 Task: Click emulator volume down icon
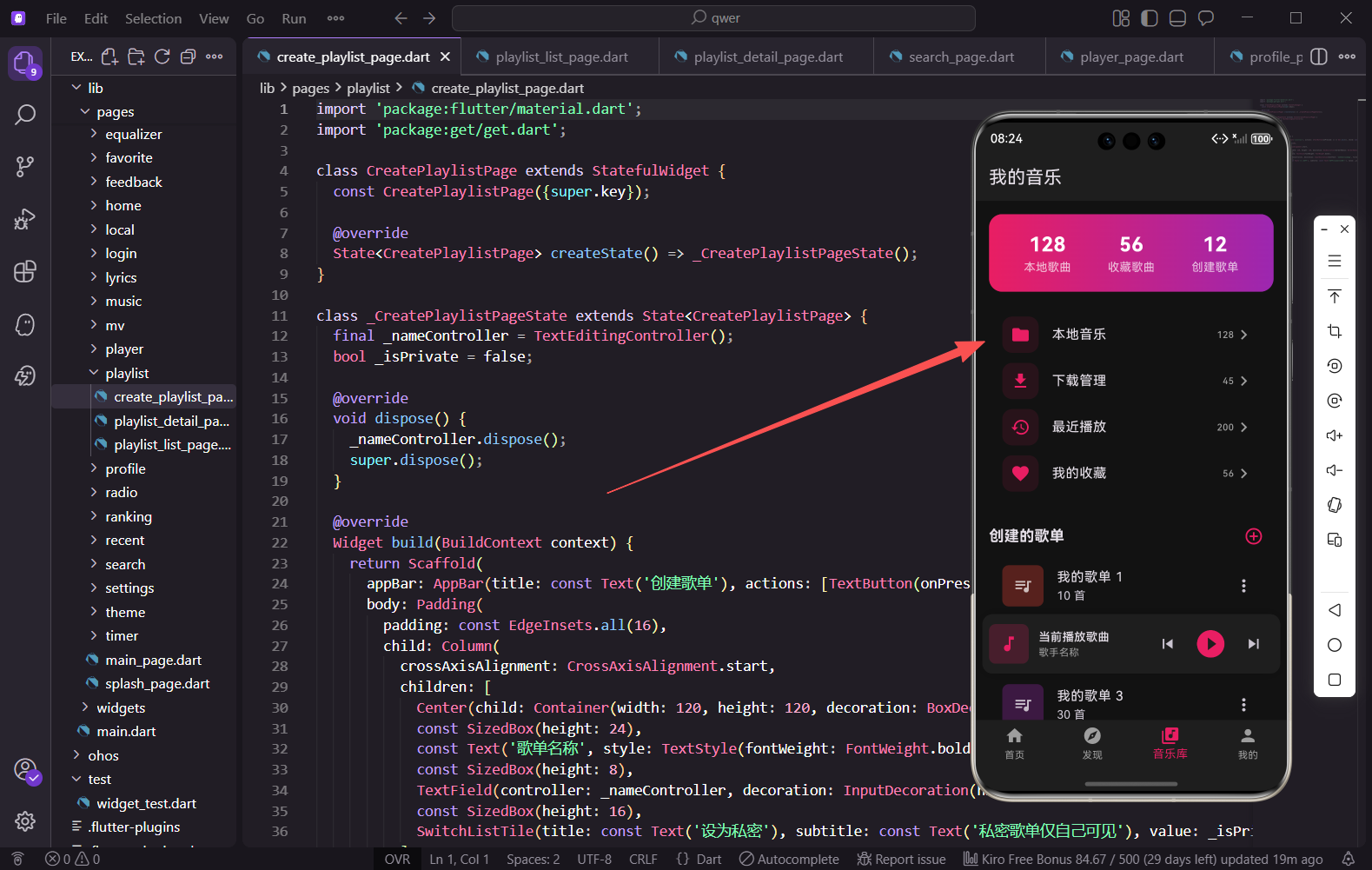point(1335,470)
